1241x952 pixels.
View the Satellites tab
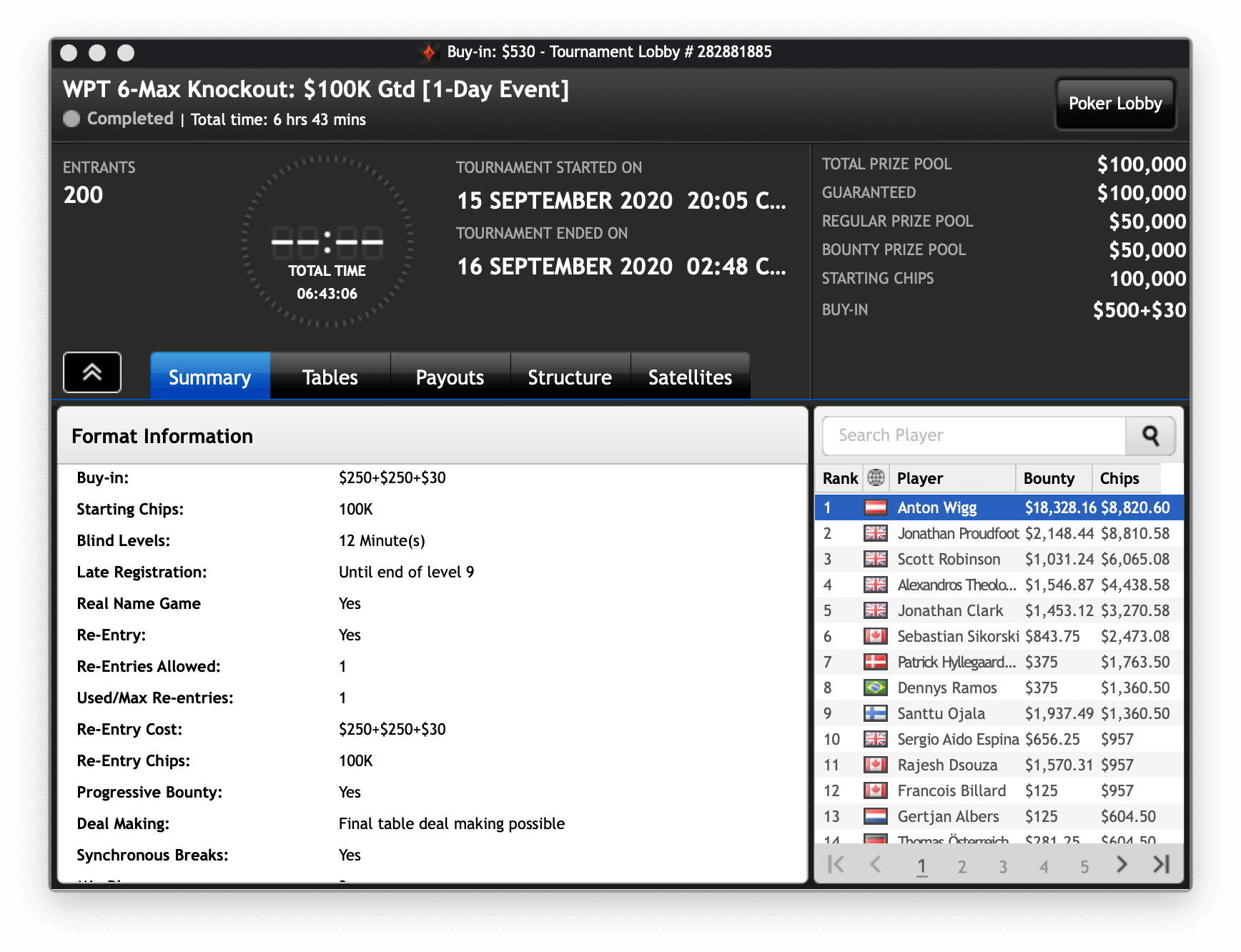coord(690,377)
